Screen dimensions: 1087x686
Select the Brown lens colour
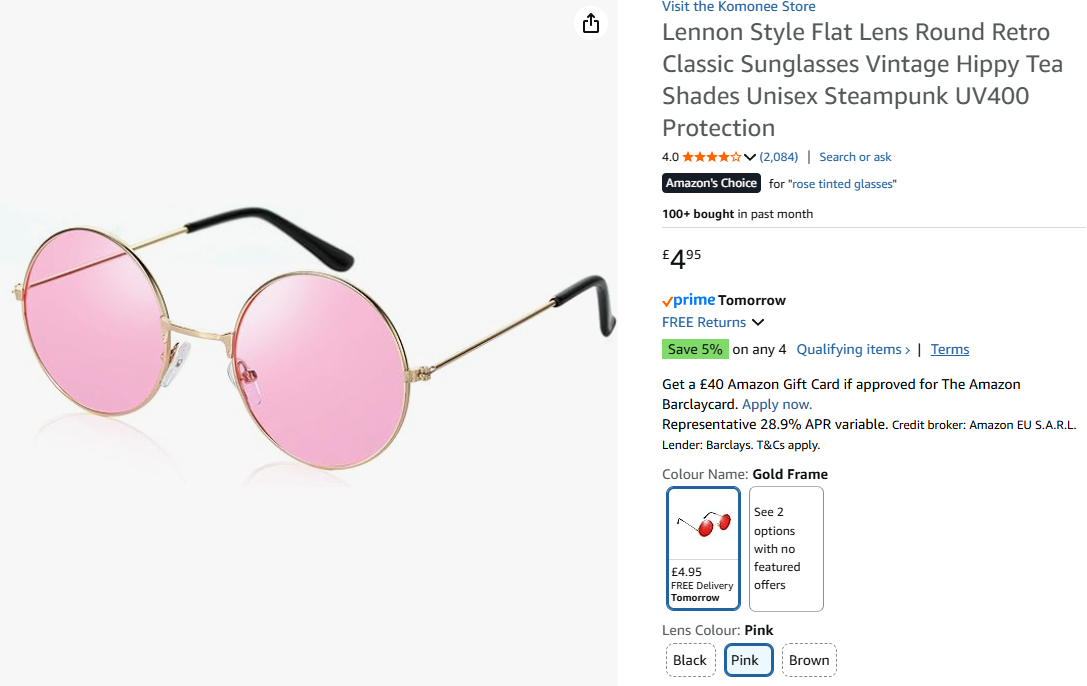(809, 660)
